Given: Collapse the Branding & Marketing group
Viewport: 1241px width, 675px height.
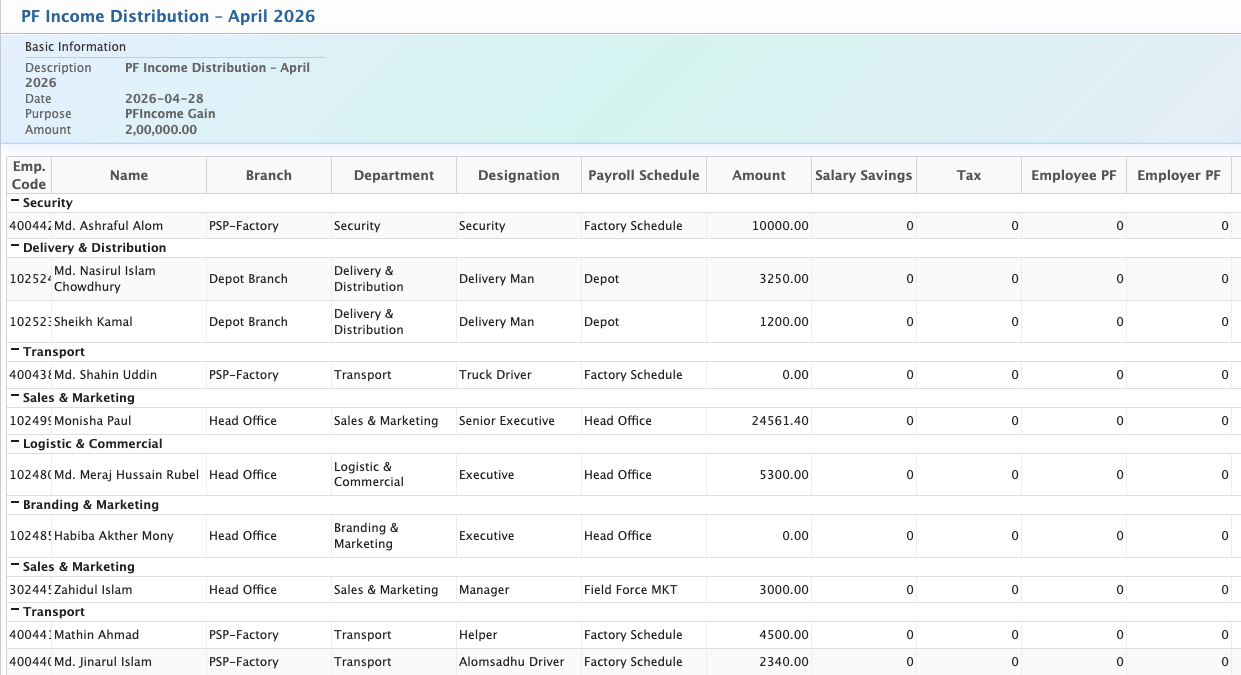Looking at the screenshot, I should coord(15,504).
